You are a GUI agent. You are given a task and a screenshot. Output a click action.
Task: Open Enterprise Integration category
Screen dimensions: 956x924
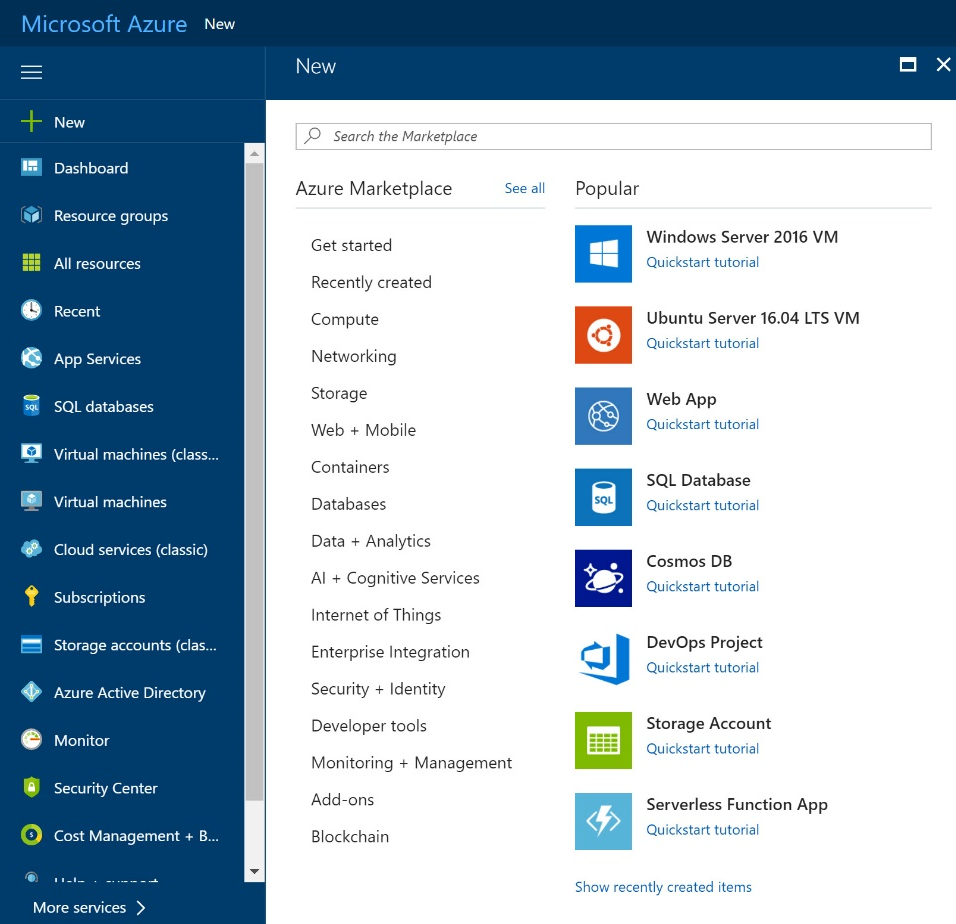[390, 652]
